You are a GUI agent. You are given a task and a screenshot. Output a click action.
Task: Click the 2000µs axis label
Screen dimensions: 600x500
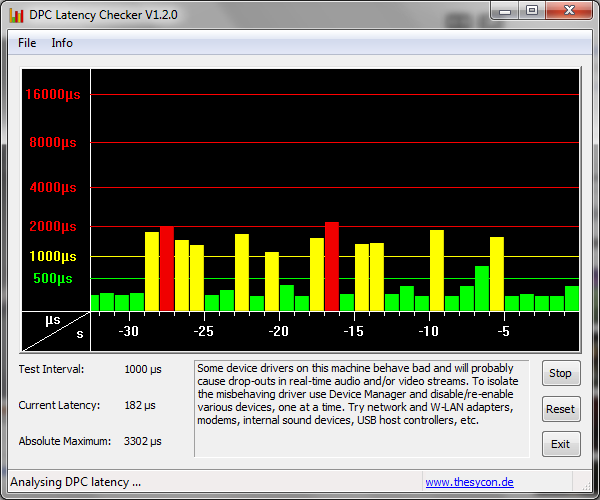pos(53,226)
